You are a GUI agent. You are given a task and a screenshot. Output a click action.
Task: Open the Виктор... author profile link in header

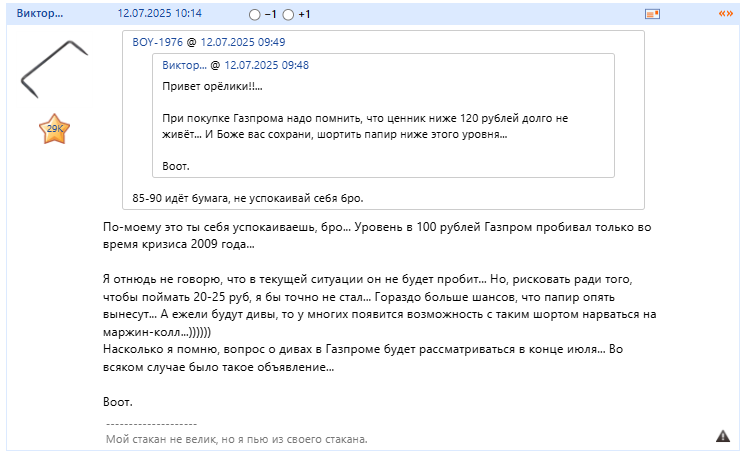[39, 13]
